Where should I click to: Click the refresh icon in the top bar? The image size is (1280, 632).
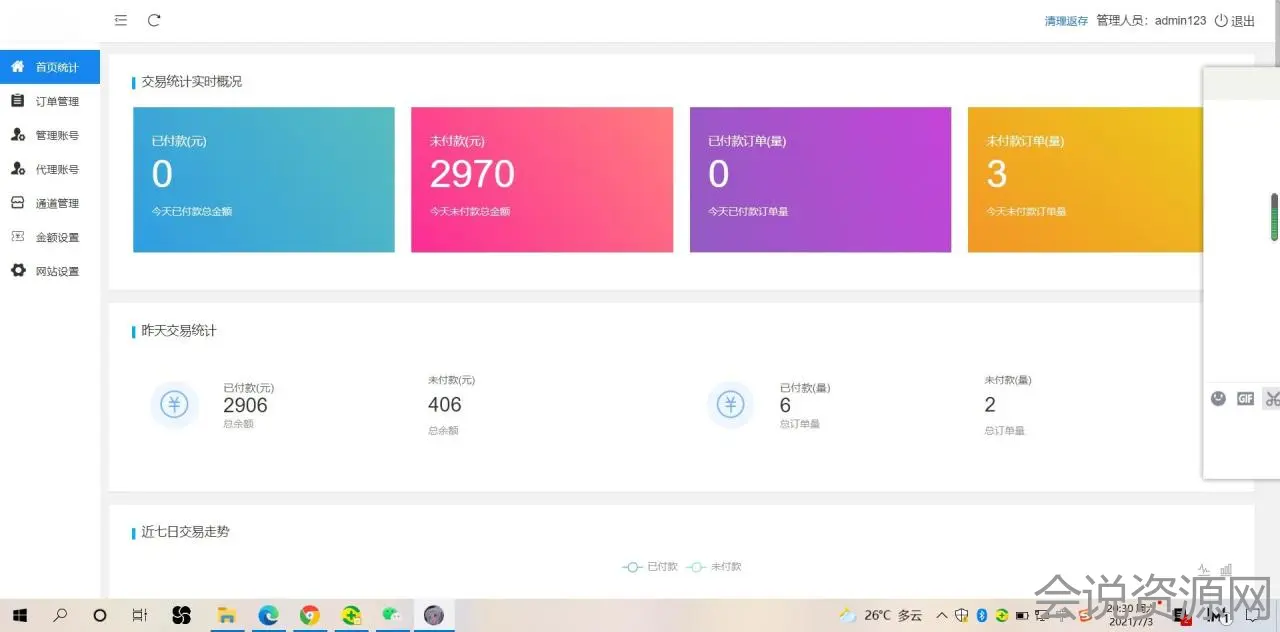tap(154, 20)
